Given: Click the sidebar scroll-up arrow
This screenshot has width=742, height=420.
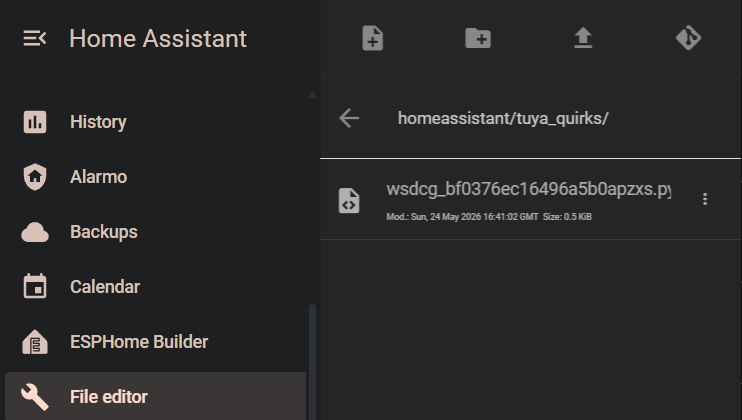Looking at the screenshot, I should pyautogui.click(x=312, y=95).
